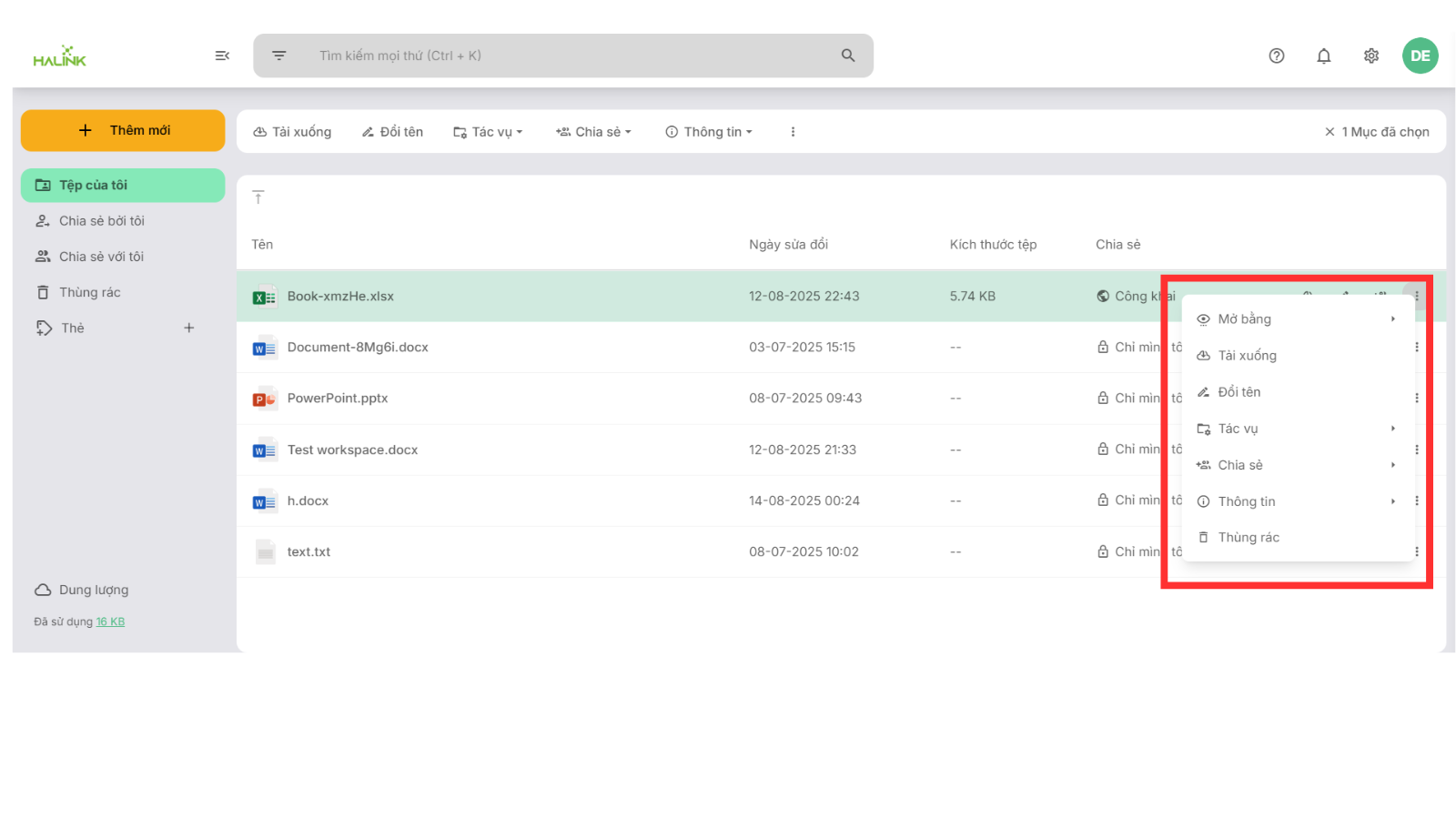Image resolution: width=1456 pixels, height=819 pixels.
Task: Open Dung lượng storage entry
Action: (x=82, y=590)
